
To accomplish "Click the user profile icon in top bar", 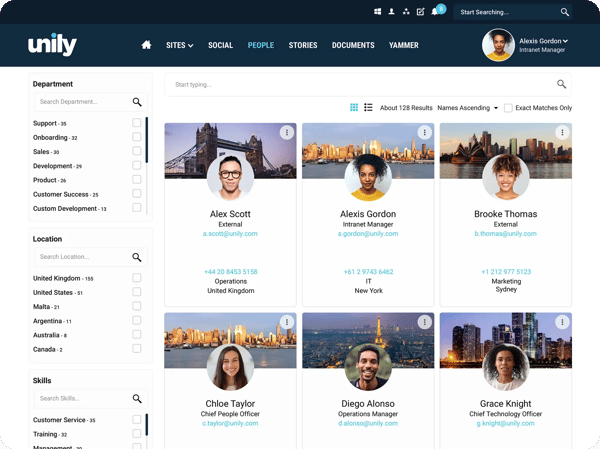I will (x=391, y=12).
